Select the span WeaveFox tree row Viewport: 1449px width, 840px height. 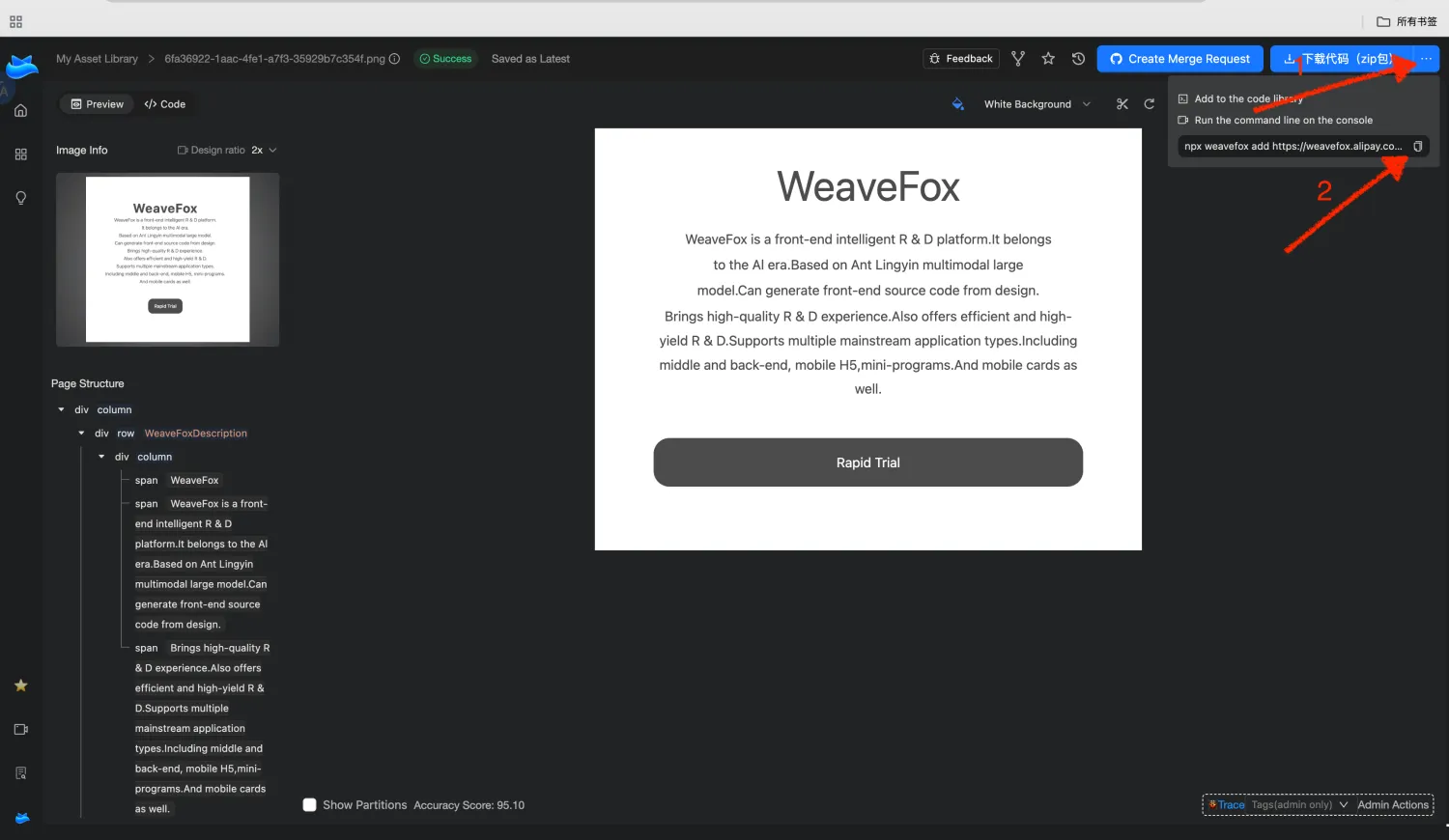[177, 481]
